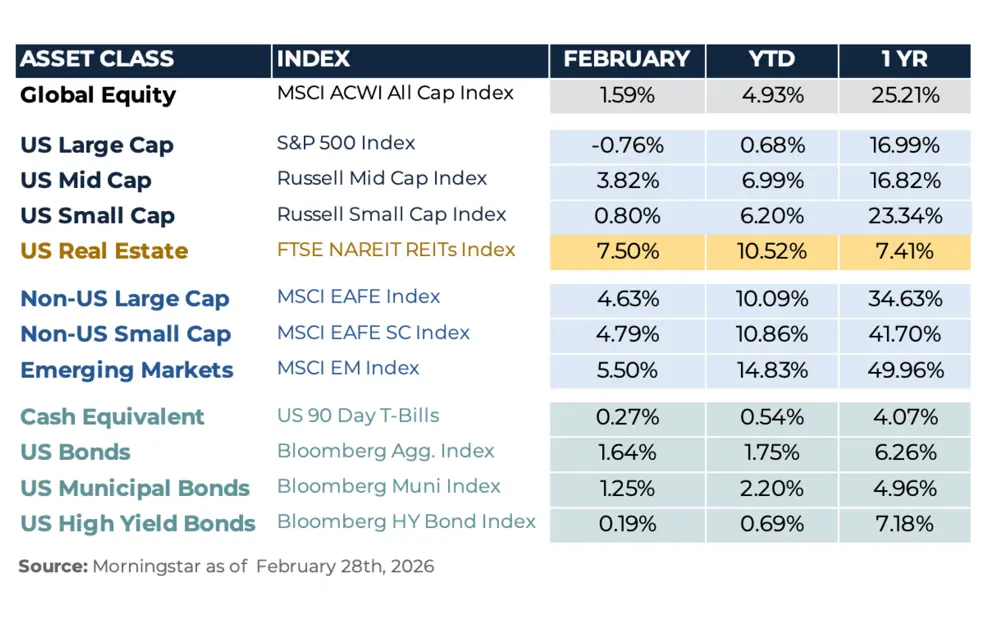Click S&P 500 February return -0.76%
This screenshot has height=630, width=990.
tap(627, 145)
